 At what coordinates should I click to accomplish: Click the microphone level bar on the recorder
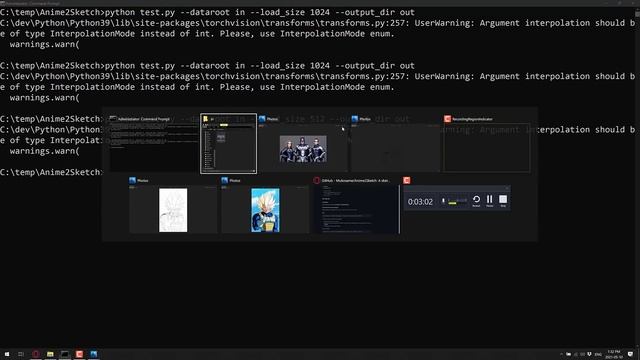[x=457, y=201]
